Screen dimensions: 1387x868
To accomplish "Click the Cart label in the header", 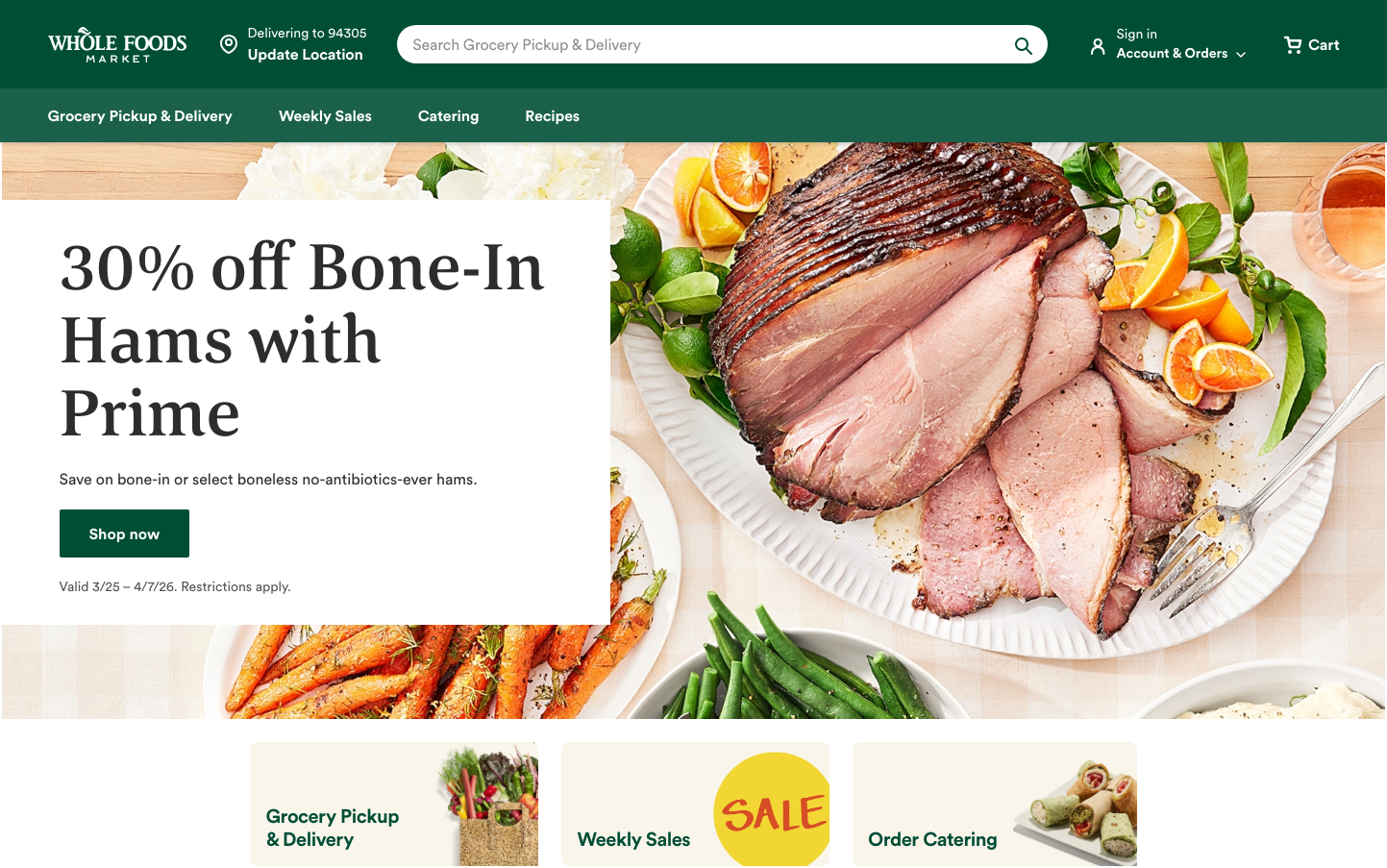I will pos(1324,45).
